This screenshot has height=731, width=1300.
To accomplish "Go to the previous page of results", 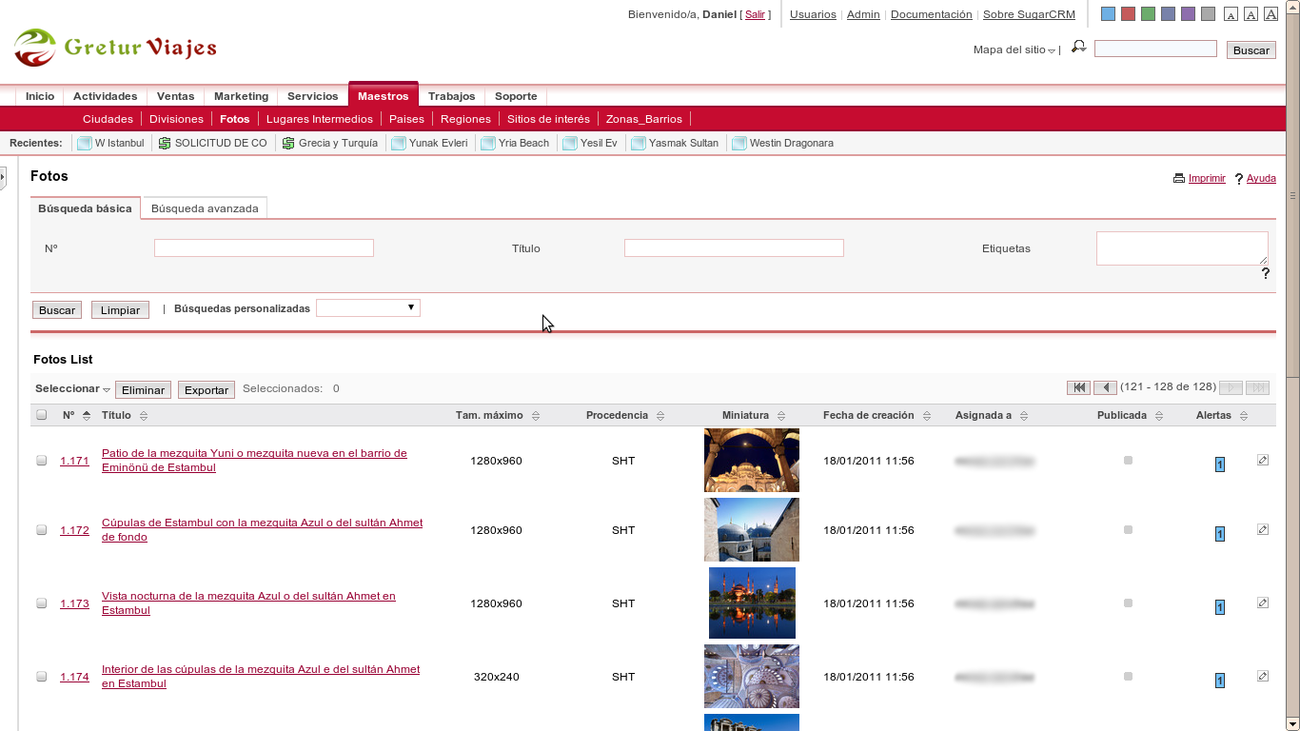I will [1105, 388].
